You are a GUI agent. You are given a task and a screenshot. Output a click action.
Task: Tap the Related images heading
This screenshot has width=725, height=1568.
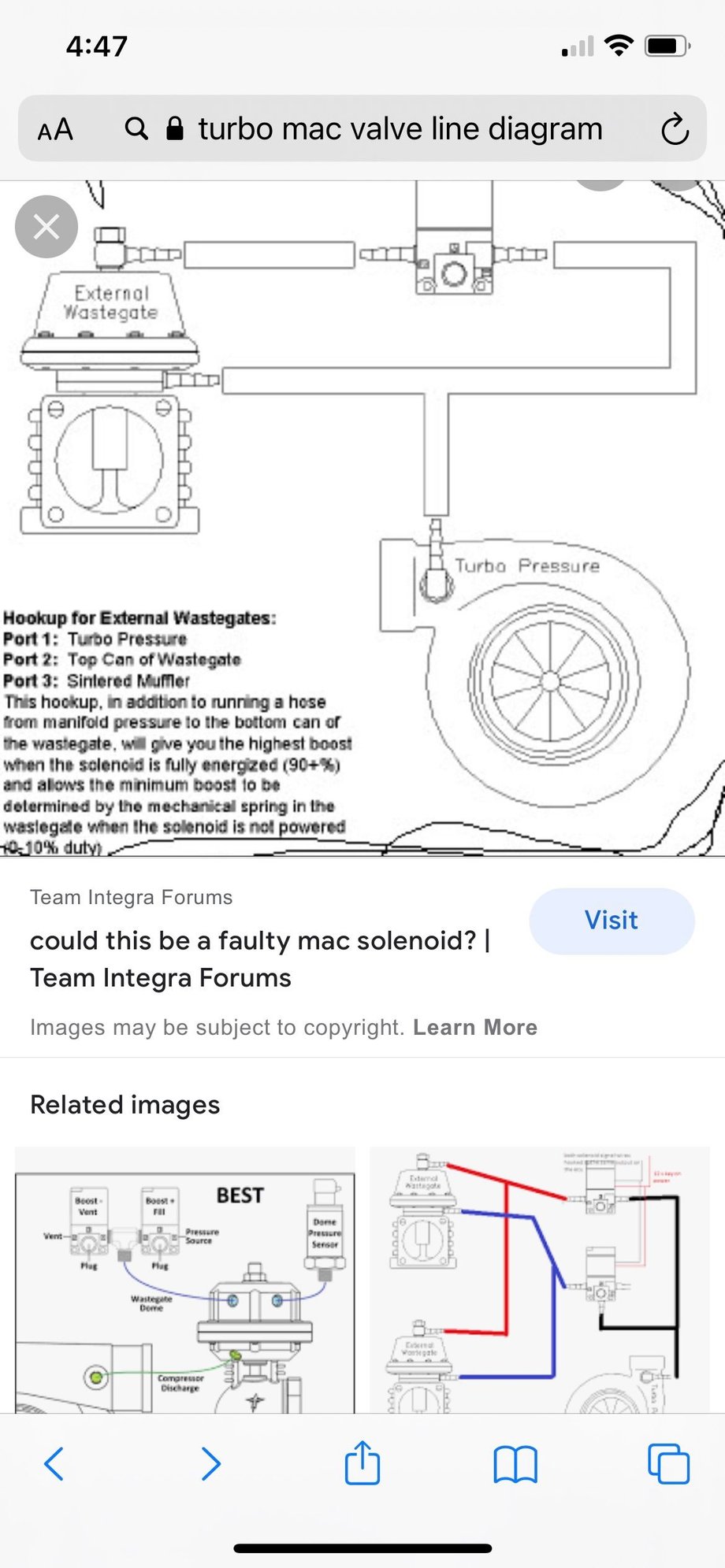125,1105
